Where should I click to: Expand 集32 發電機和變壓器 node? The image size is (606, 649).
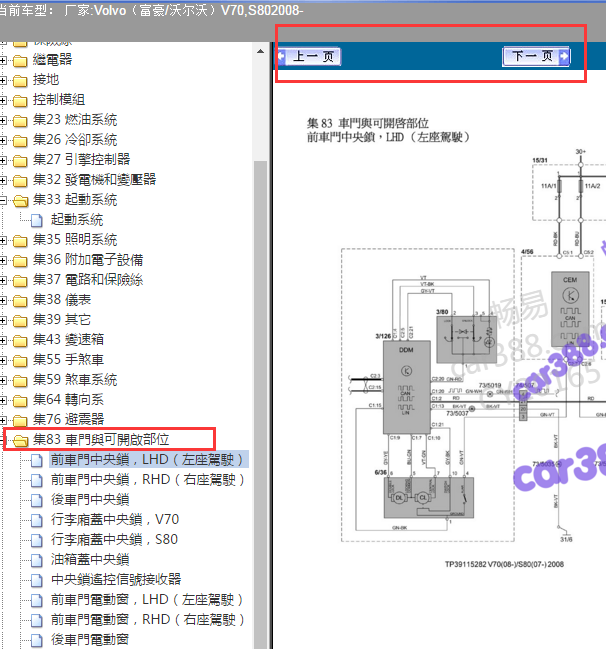click(2, 180)
